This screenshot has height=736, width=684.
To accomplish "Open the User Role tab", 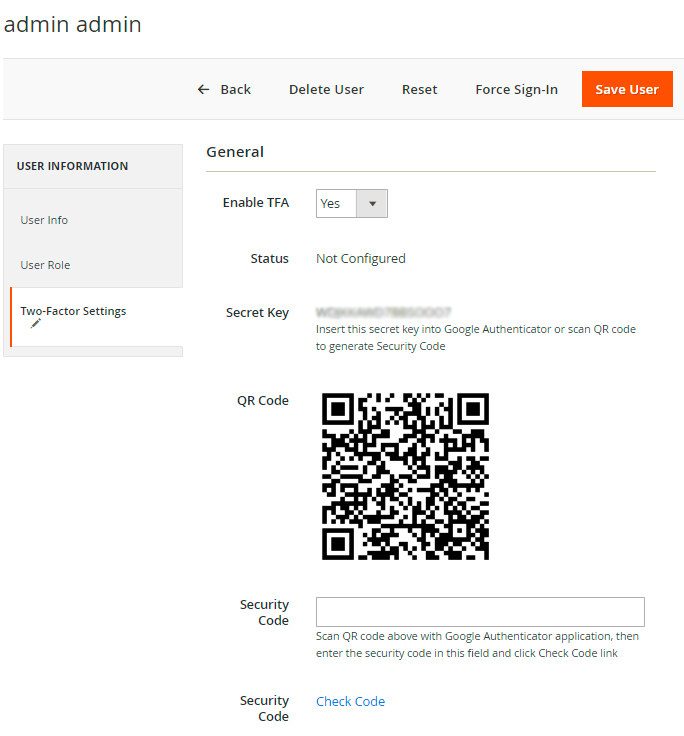I will click(x=46, y=265).
